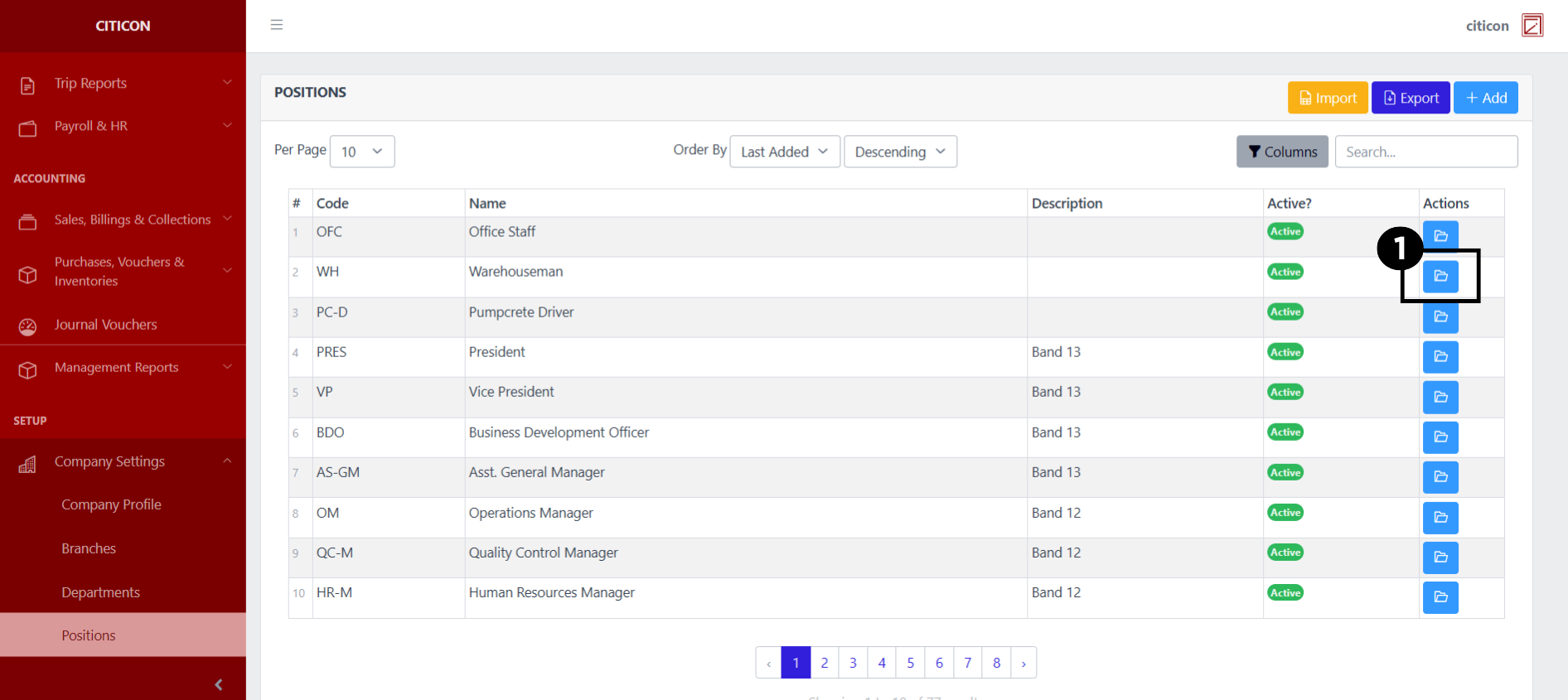Click the Import button
The image size is (1568, 700).
coord(1327,98)
